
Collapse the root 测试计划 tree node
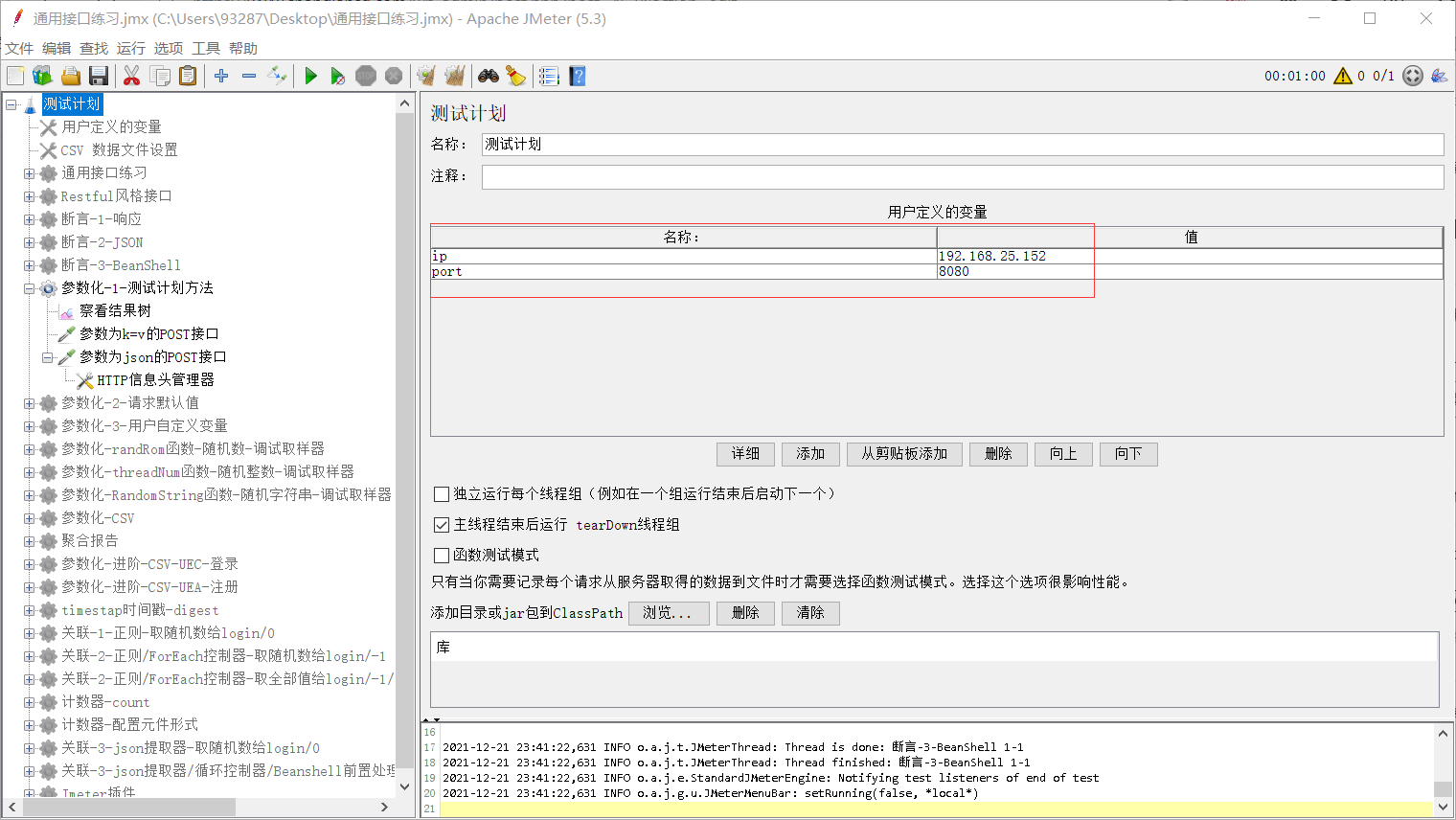point(11,104)
